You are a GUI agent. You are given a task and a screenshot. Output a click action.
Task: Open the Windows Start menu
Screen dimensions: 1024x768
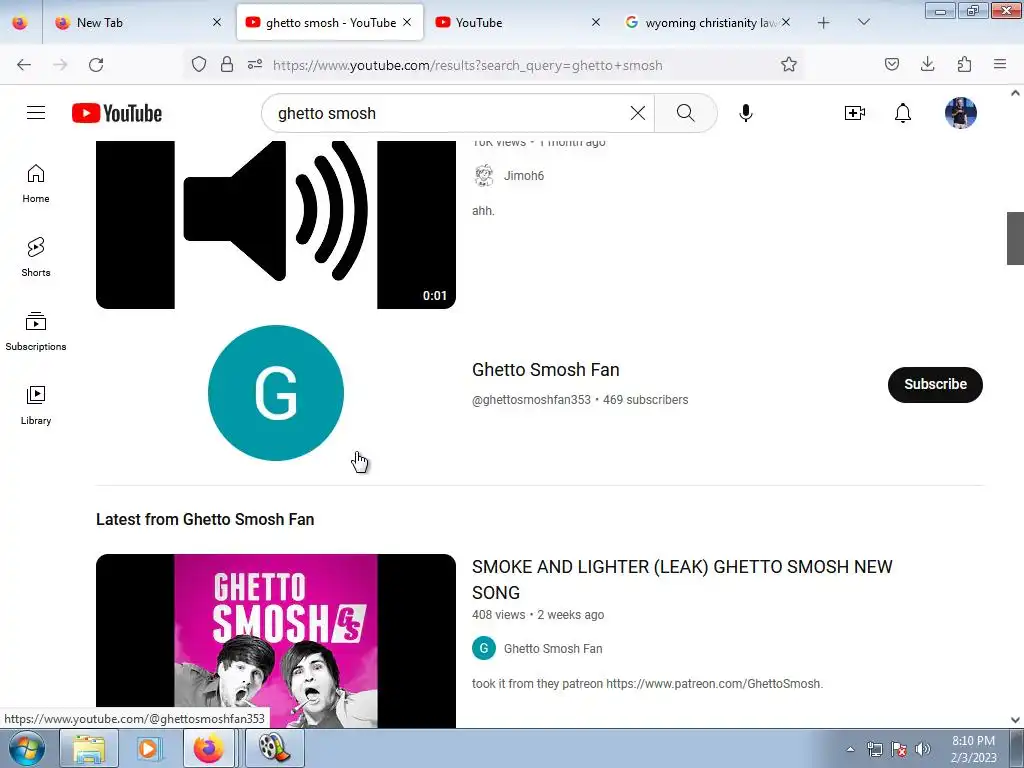click(27, 748)
